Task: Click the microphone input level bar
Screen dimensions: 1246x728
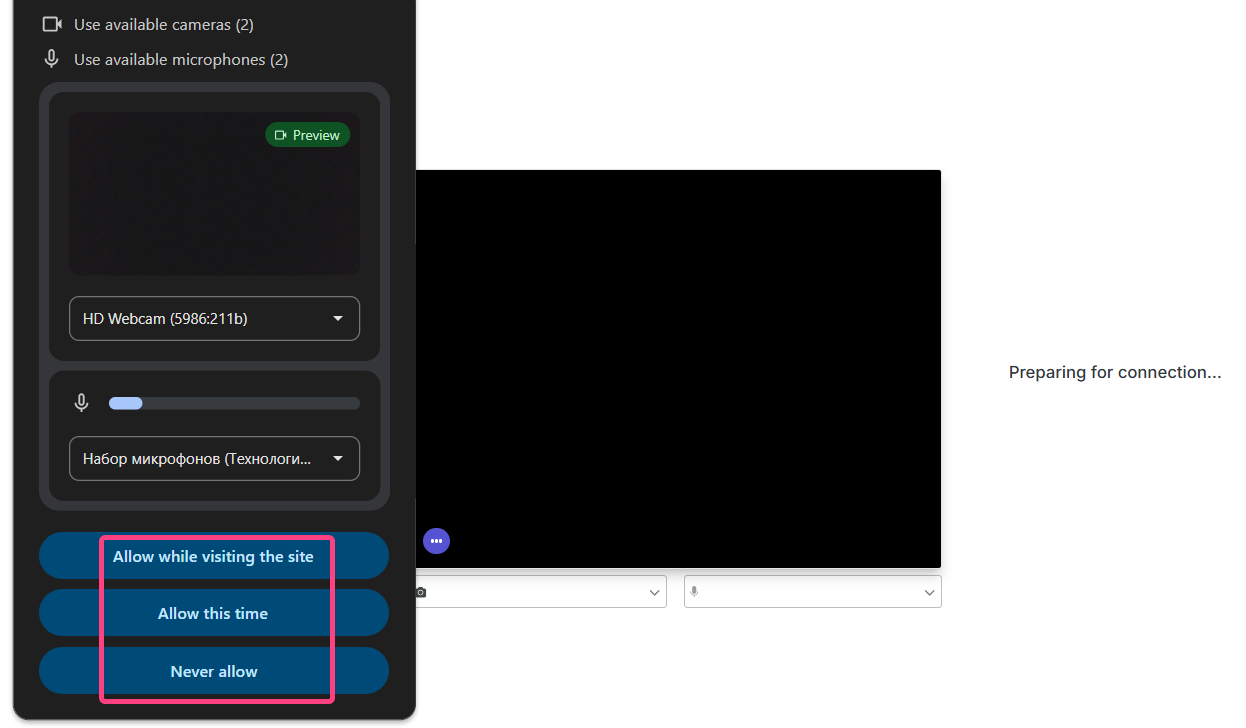Action: 234,403
